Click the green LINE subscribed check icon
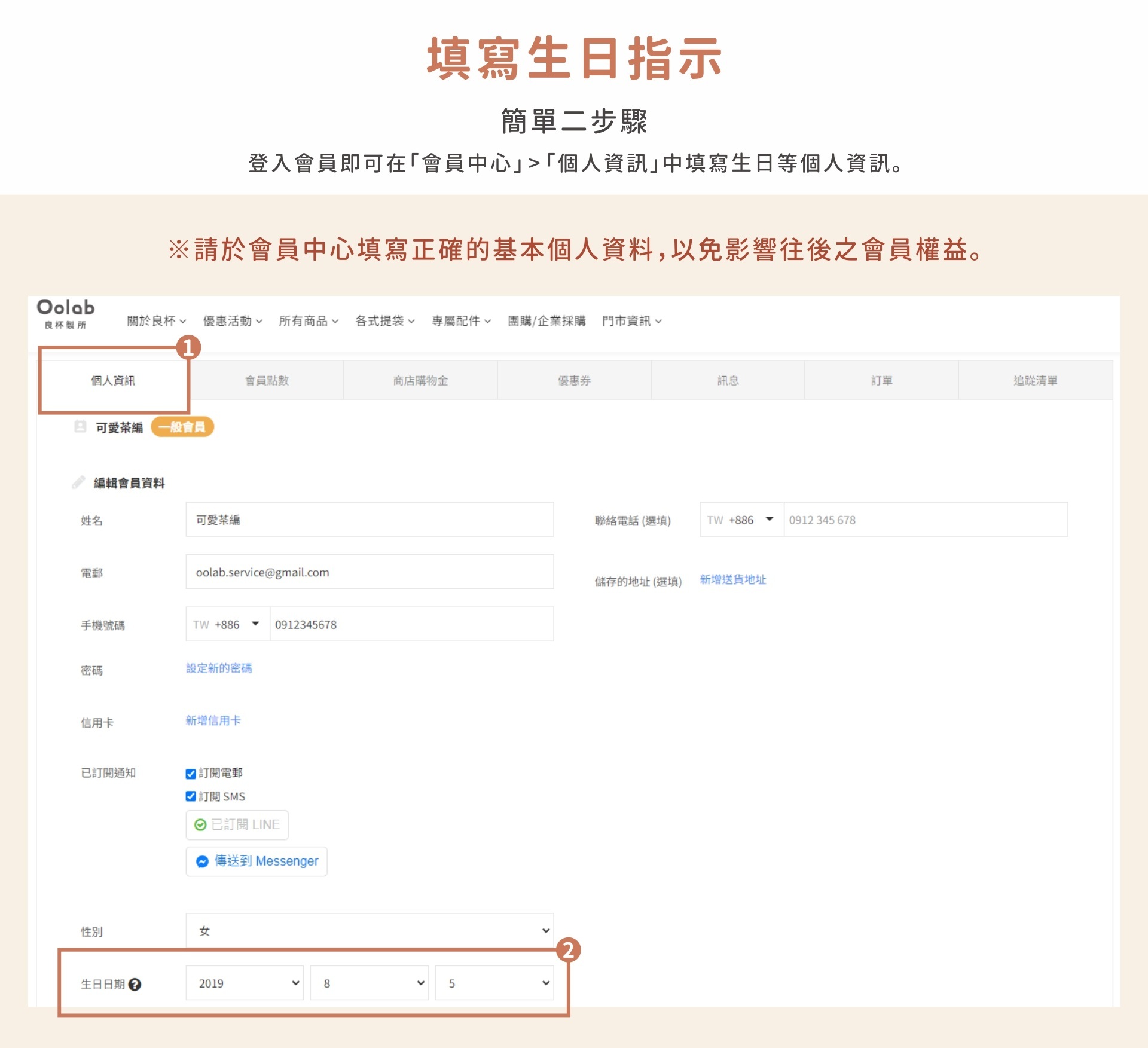The image size is (1148, 1048). [x=201, y=825]
